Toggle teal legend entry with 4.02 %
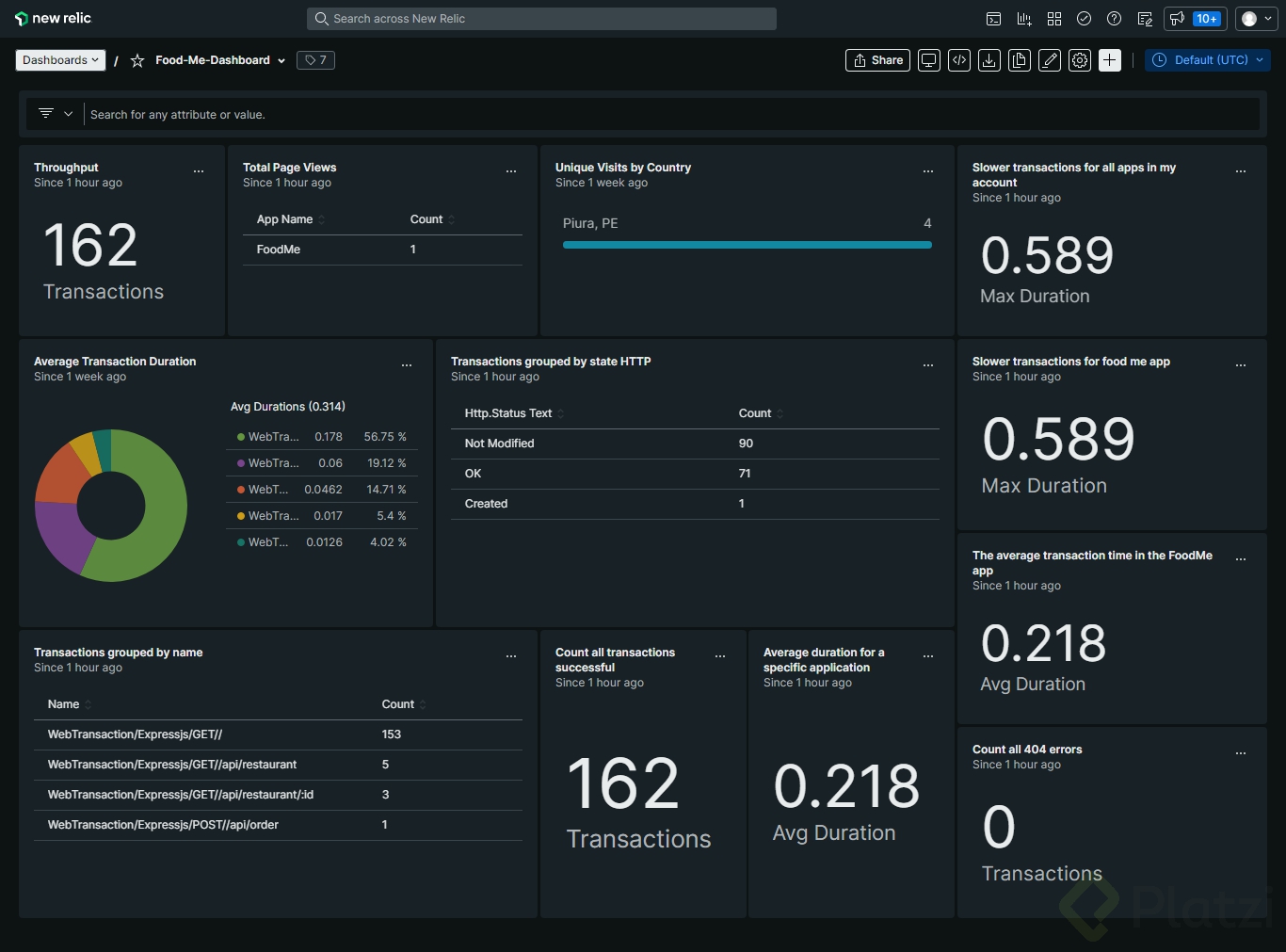 click(322, 542)
